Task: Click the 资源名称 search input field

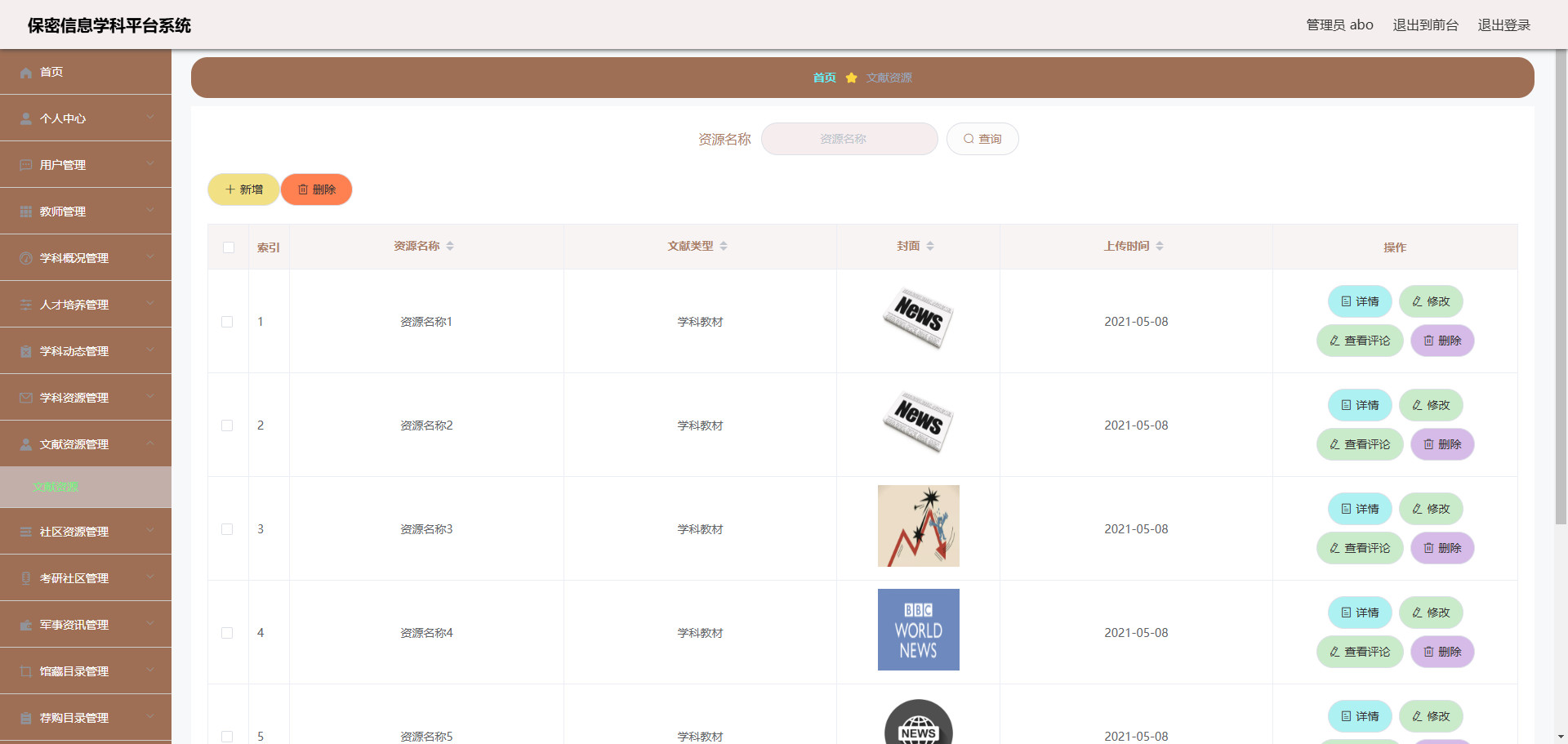Action: click(849, 139)
